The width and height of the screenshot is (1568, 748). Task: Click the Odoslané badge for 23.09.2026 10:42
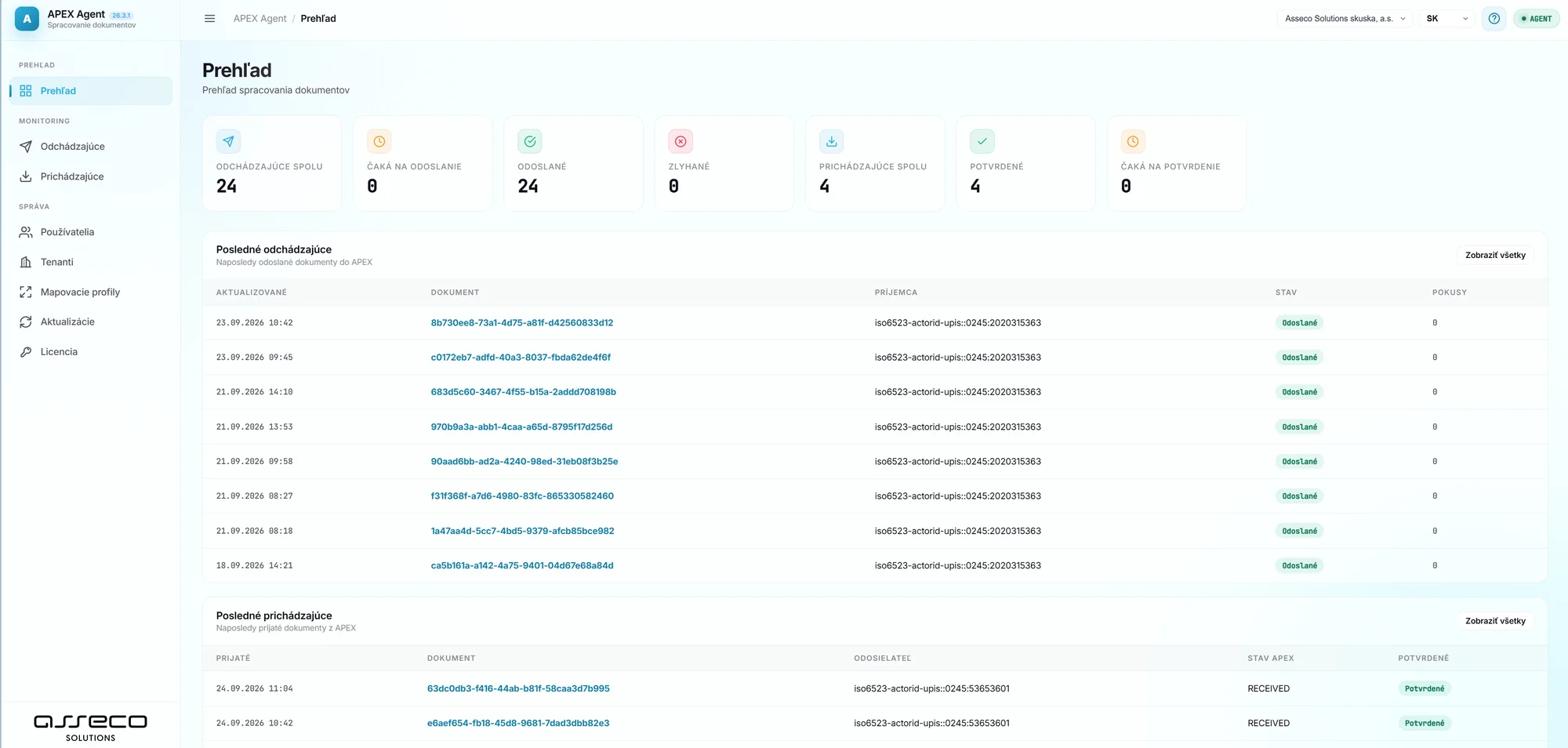[x=1299, y=323]
